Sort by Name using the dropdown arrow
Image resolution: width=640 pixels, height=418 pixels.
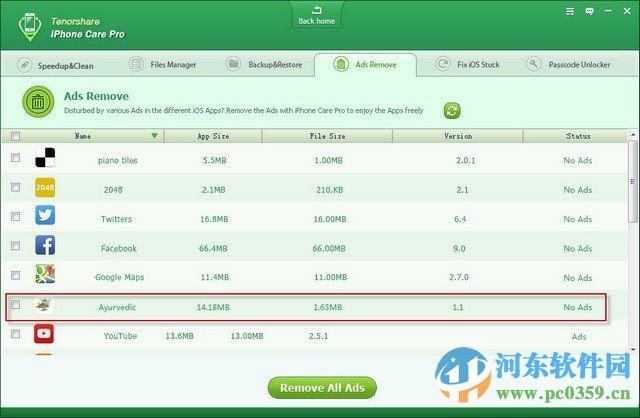click(154, 136)
